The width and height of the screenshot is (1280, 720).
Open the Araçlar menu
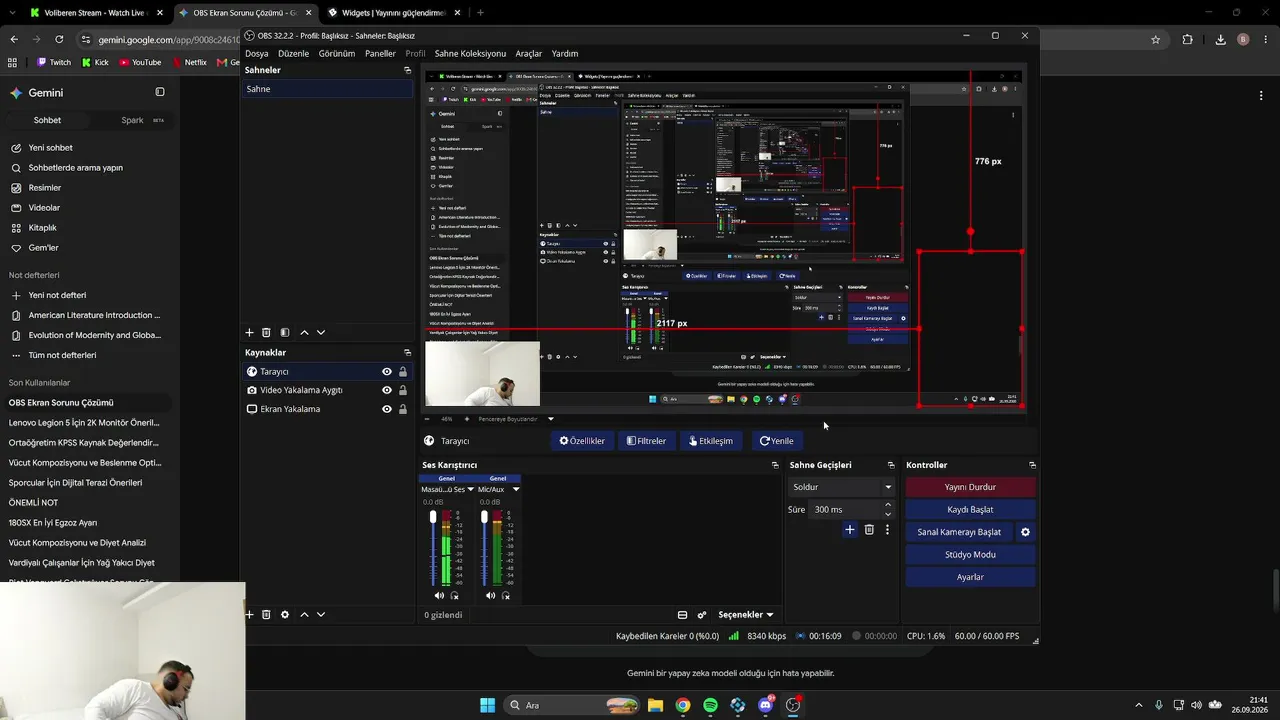[x=529, y=53]
